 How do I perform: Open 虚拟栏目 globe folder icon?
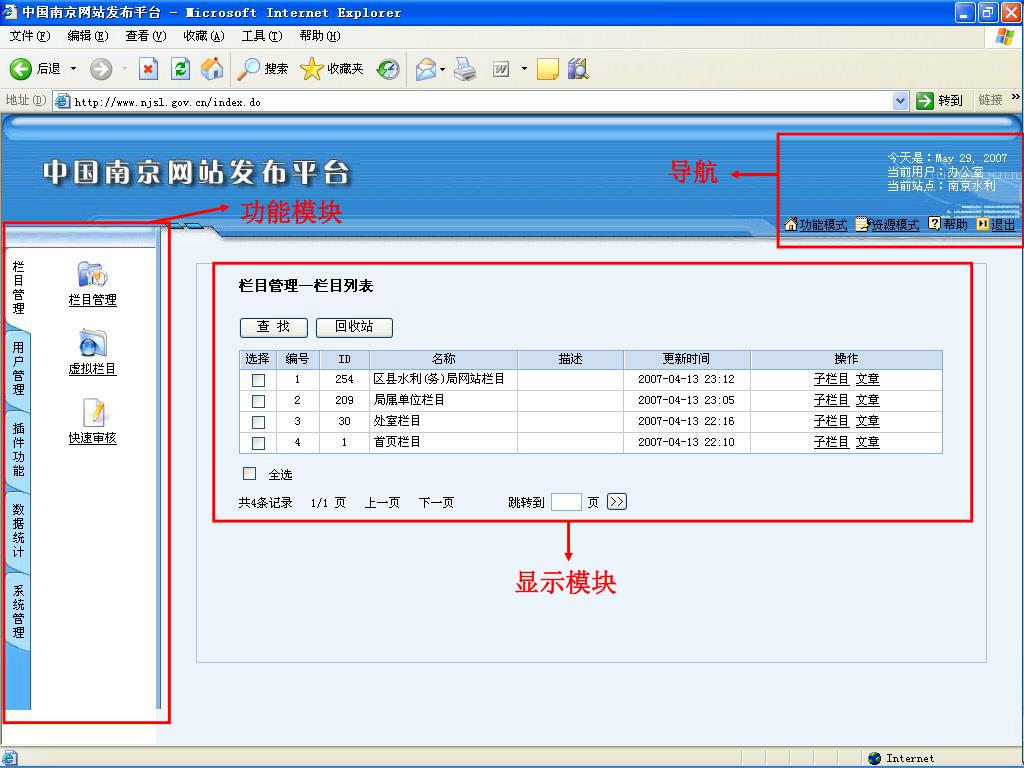click(92, 344)
